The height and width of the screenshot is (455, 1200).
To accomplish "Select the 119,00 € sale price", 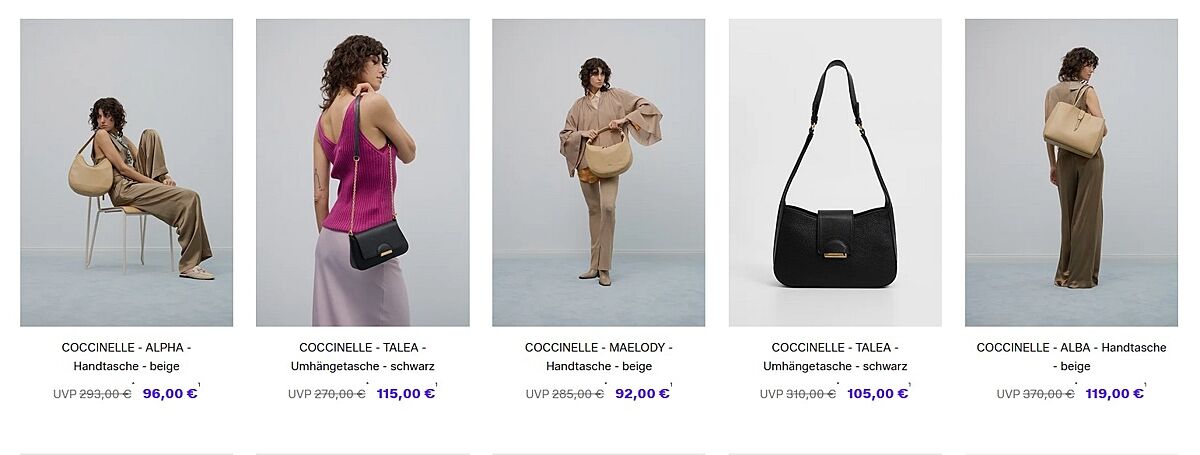I will click(1114, 394).
